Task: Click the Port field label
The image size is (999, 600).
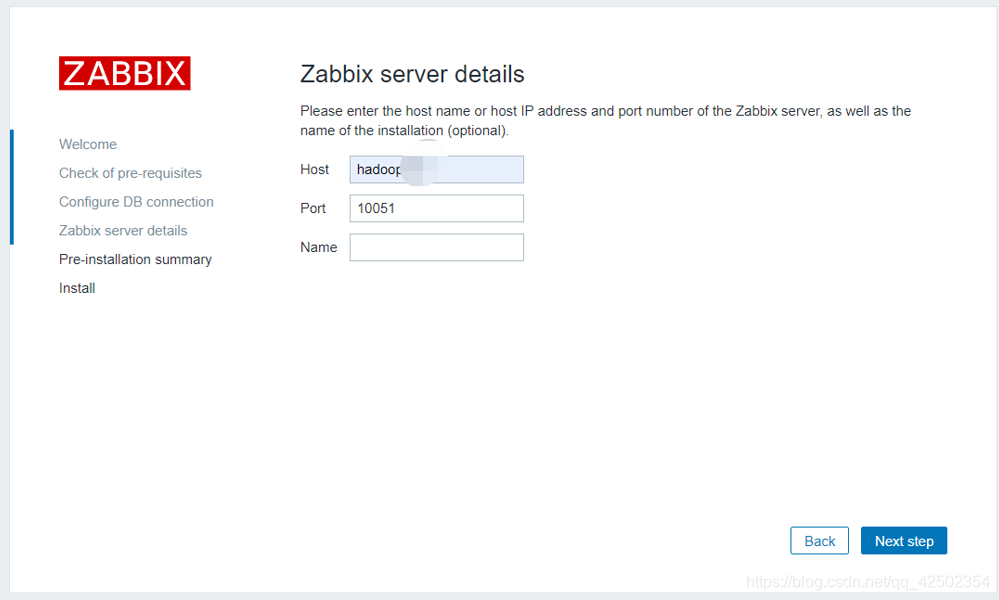Action: (x=313, y=208)
